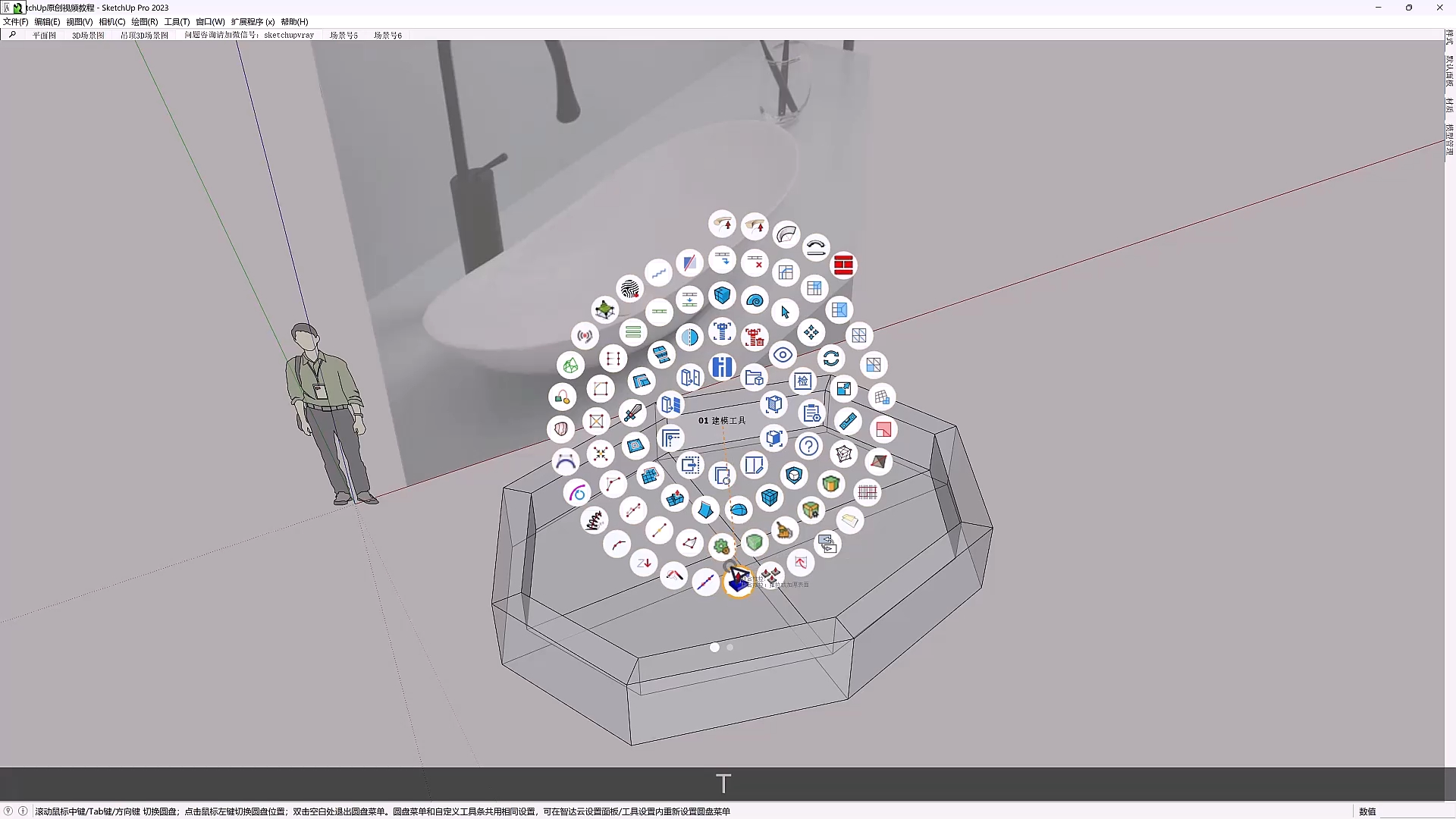Click the blue cube icon near the top
This screenshot has height=819, width=1456.
(722, 295)
